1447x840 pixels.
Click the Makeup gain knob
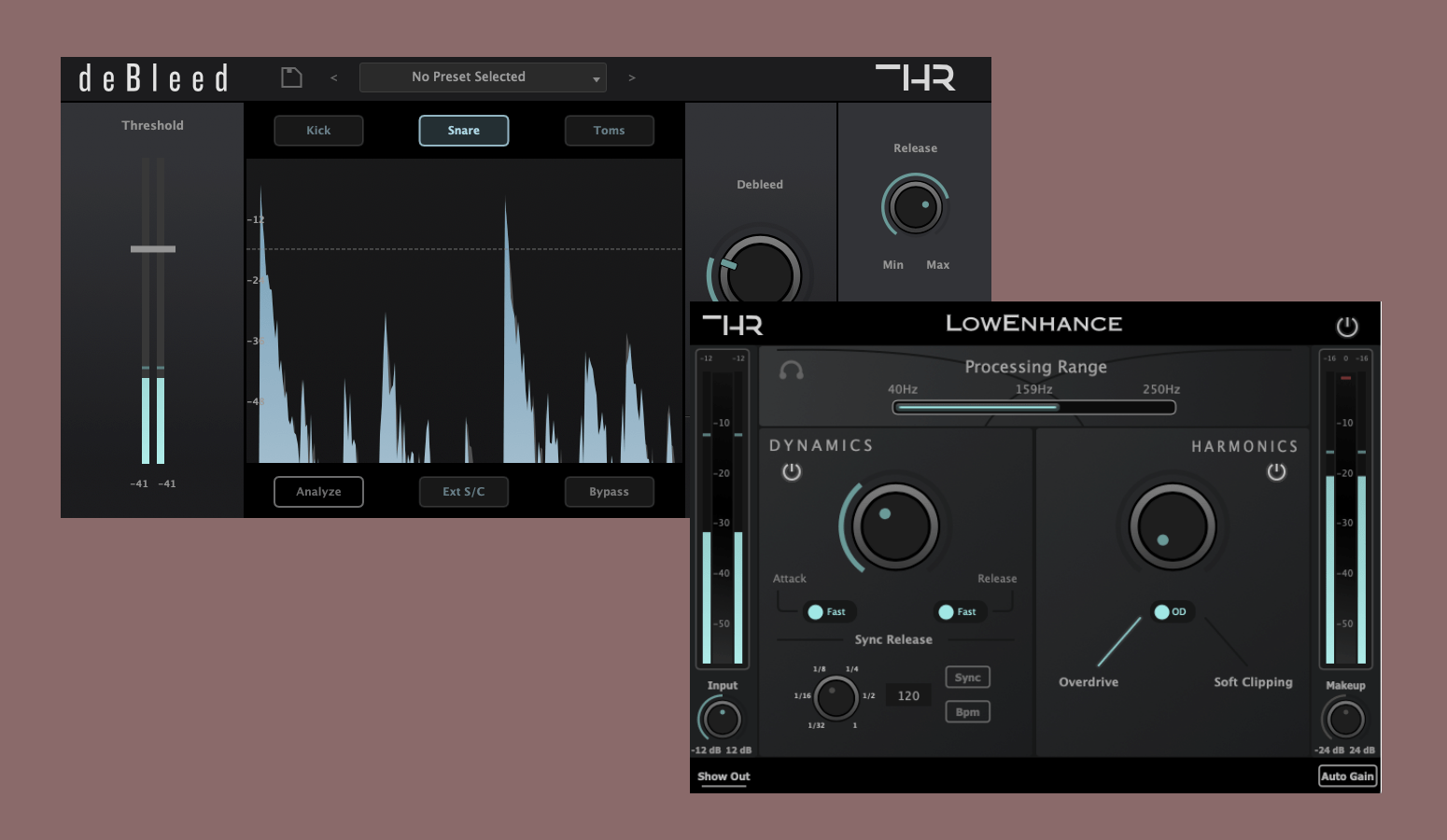point(1344,719)
